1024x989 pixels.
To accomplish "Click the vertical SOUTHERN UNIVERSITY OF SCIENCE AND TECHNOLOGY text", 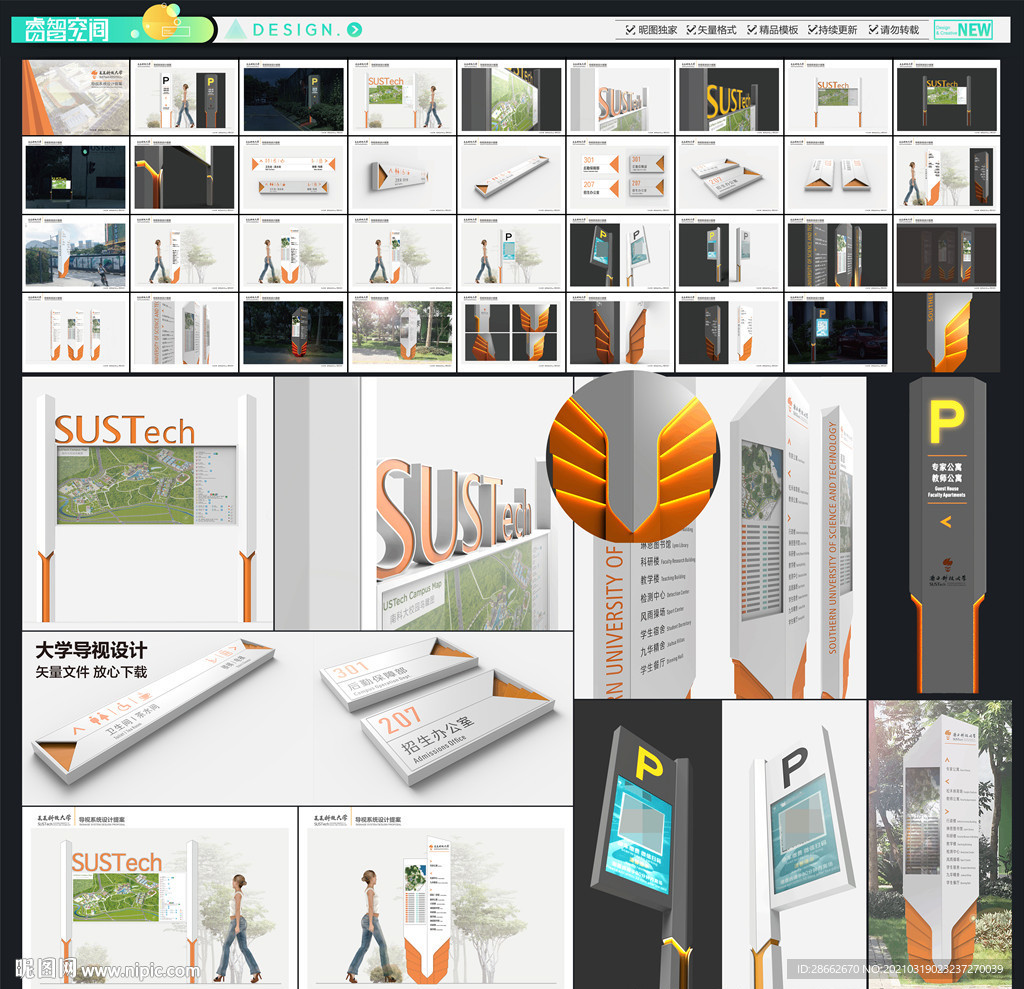I will pos(832,537).
